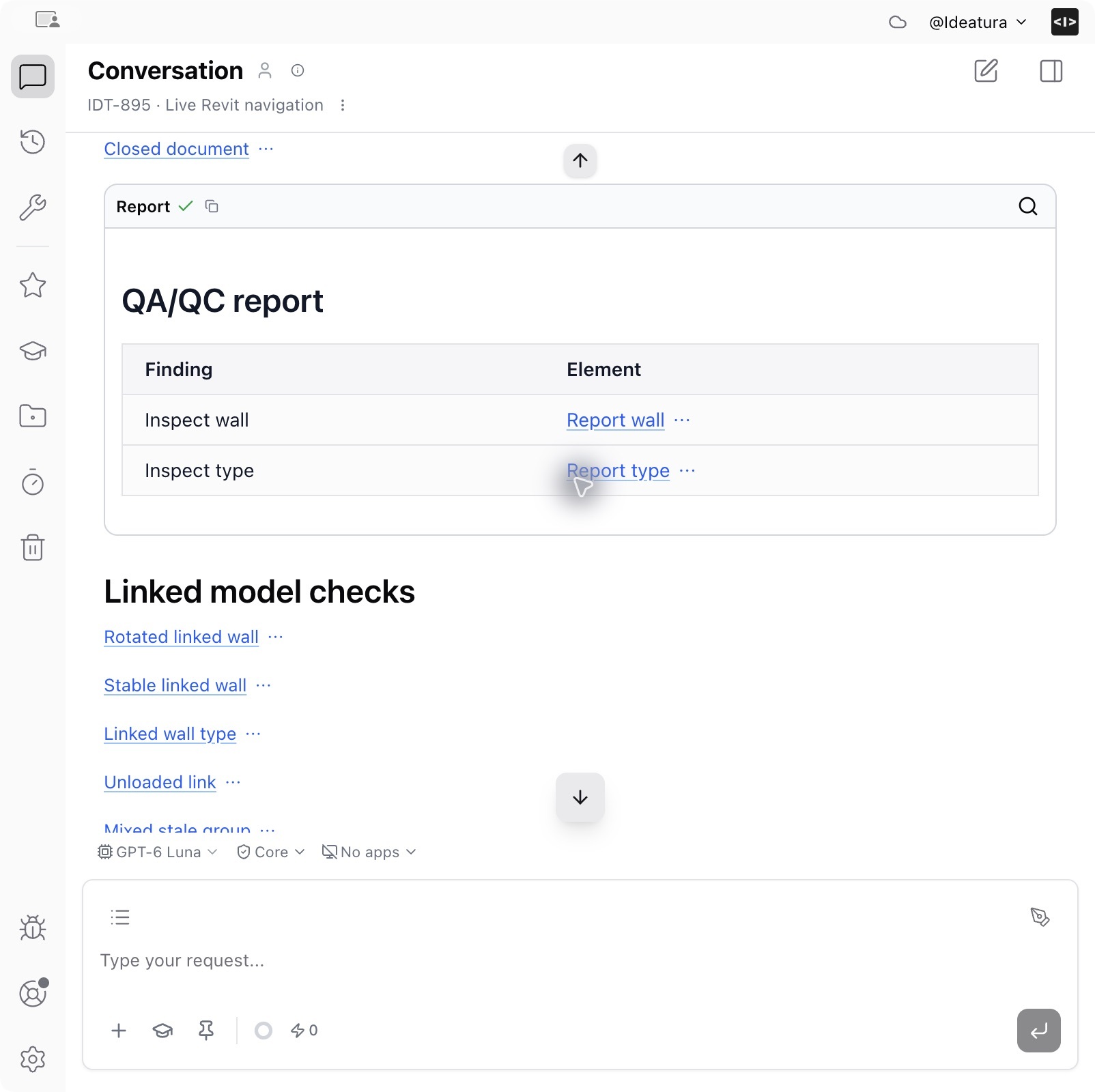The image size is (1095, 1092).
Task: Toggle the circle status indicator in input toolbar
Action: click(263, 1031)
